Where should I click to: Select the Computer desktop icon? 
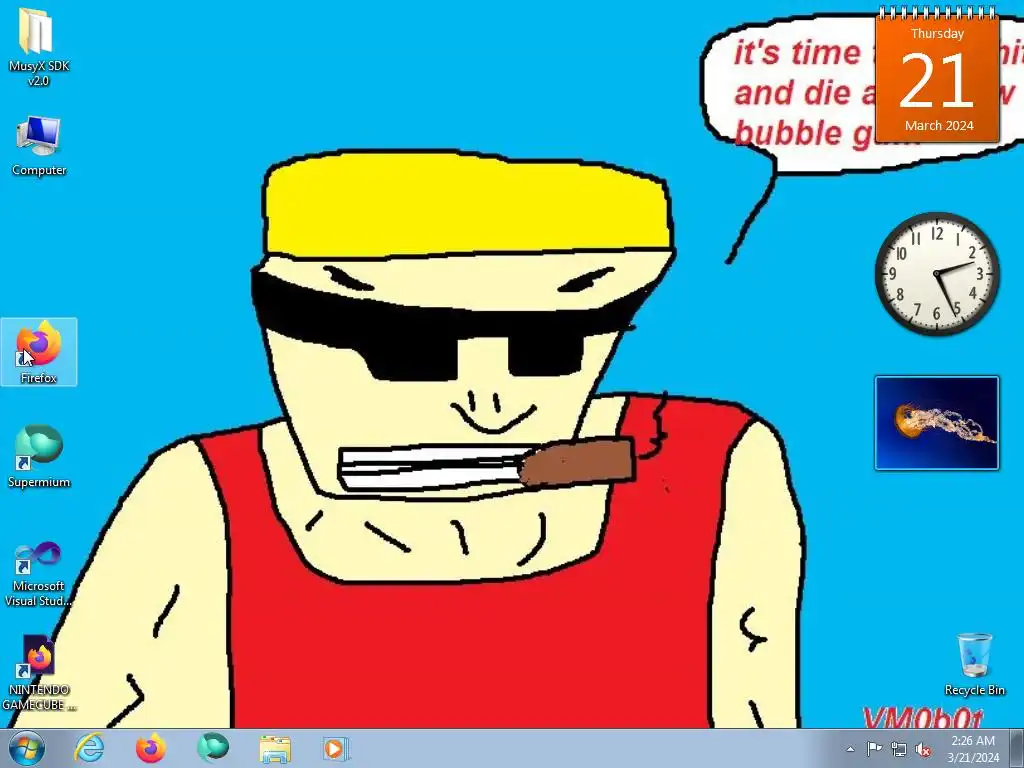[x=38, y=145]
